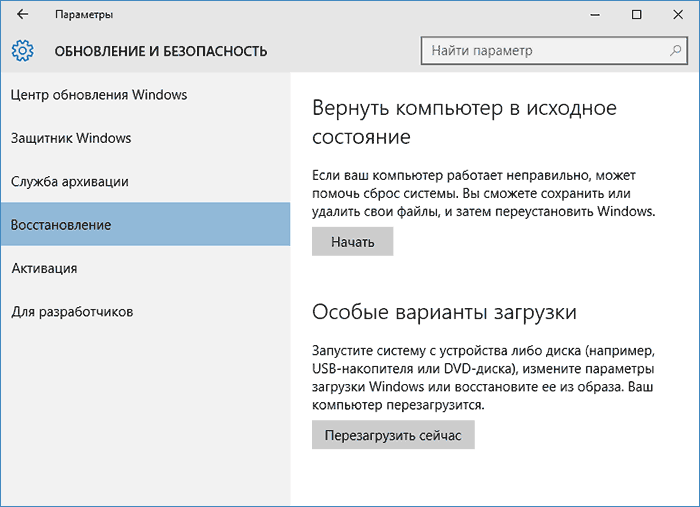Close the Параметры window

(x=679, y=15)
